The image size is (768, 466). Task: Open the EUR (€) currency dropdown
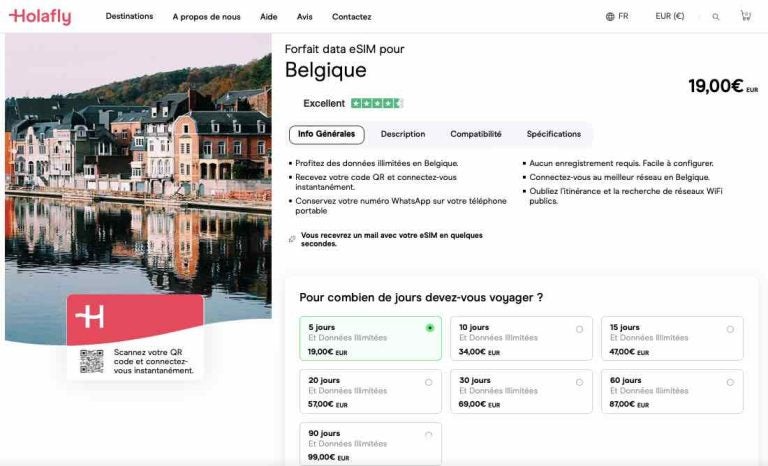(670, 17)
